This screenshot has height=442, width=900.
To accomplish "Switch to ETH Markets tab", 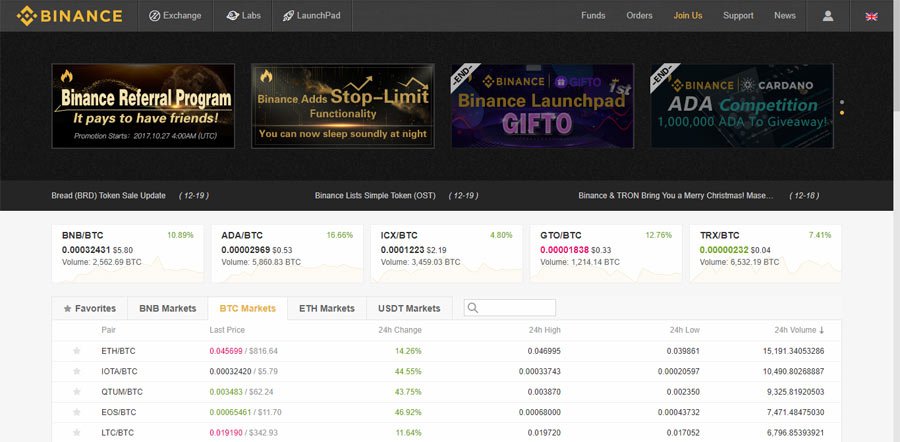I will click(327, 308).
